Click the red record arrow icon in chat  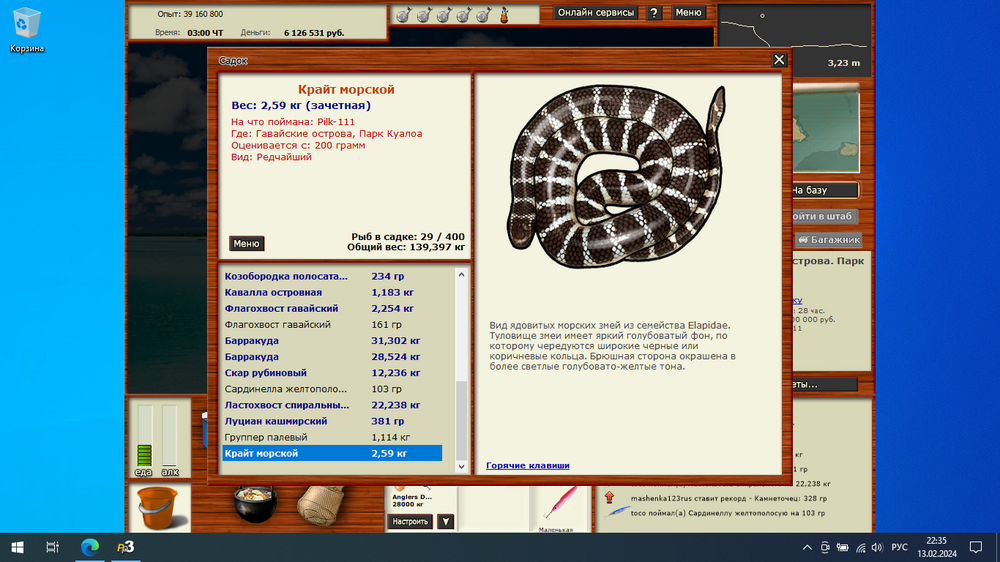coord(610,497)
